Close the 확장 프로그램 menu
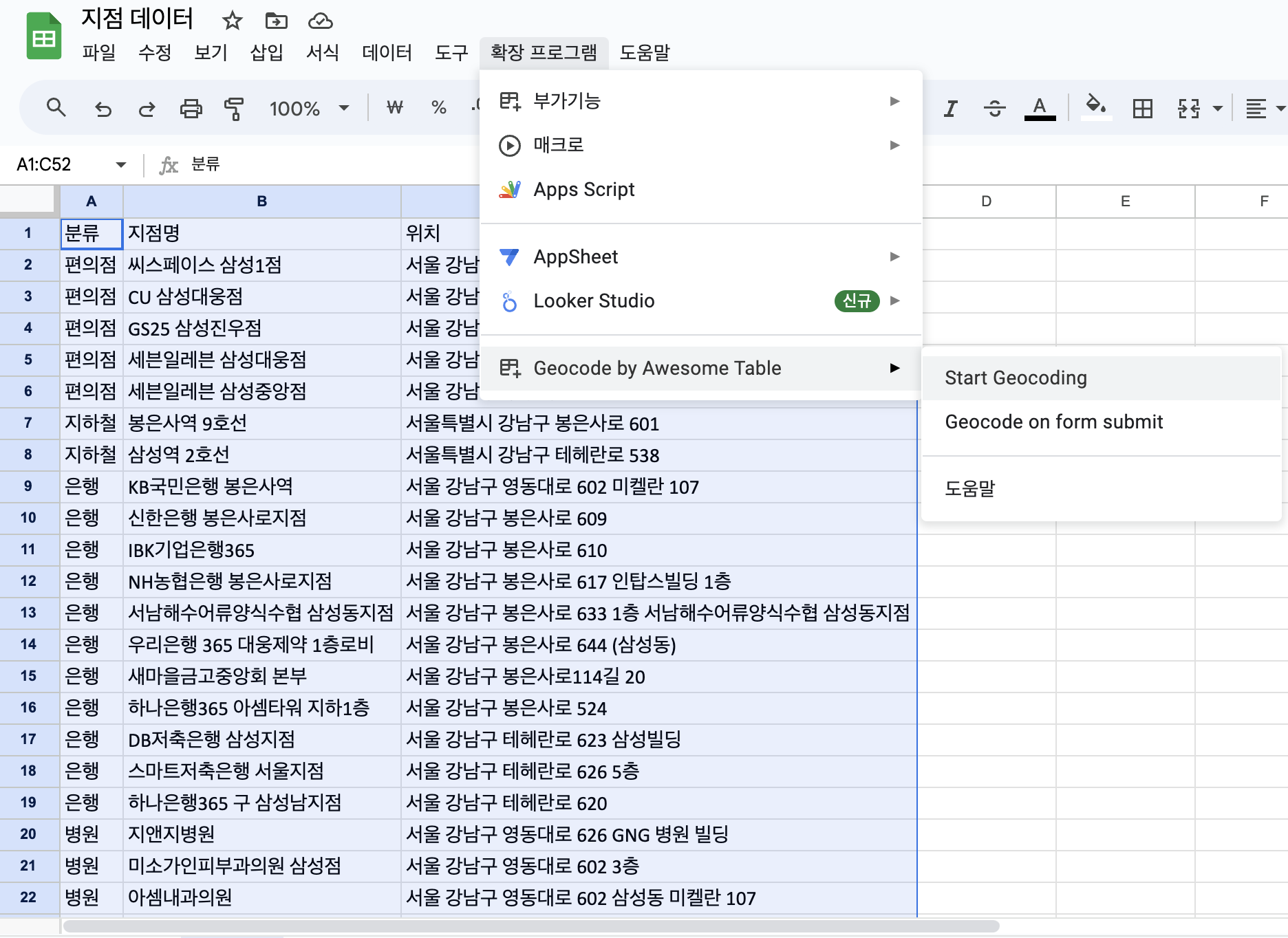This screenshot has height=938, width=1288. tap(544, 52)
